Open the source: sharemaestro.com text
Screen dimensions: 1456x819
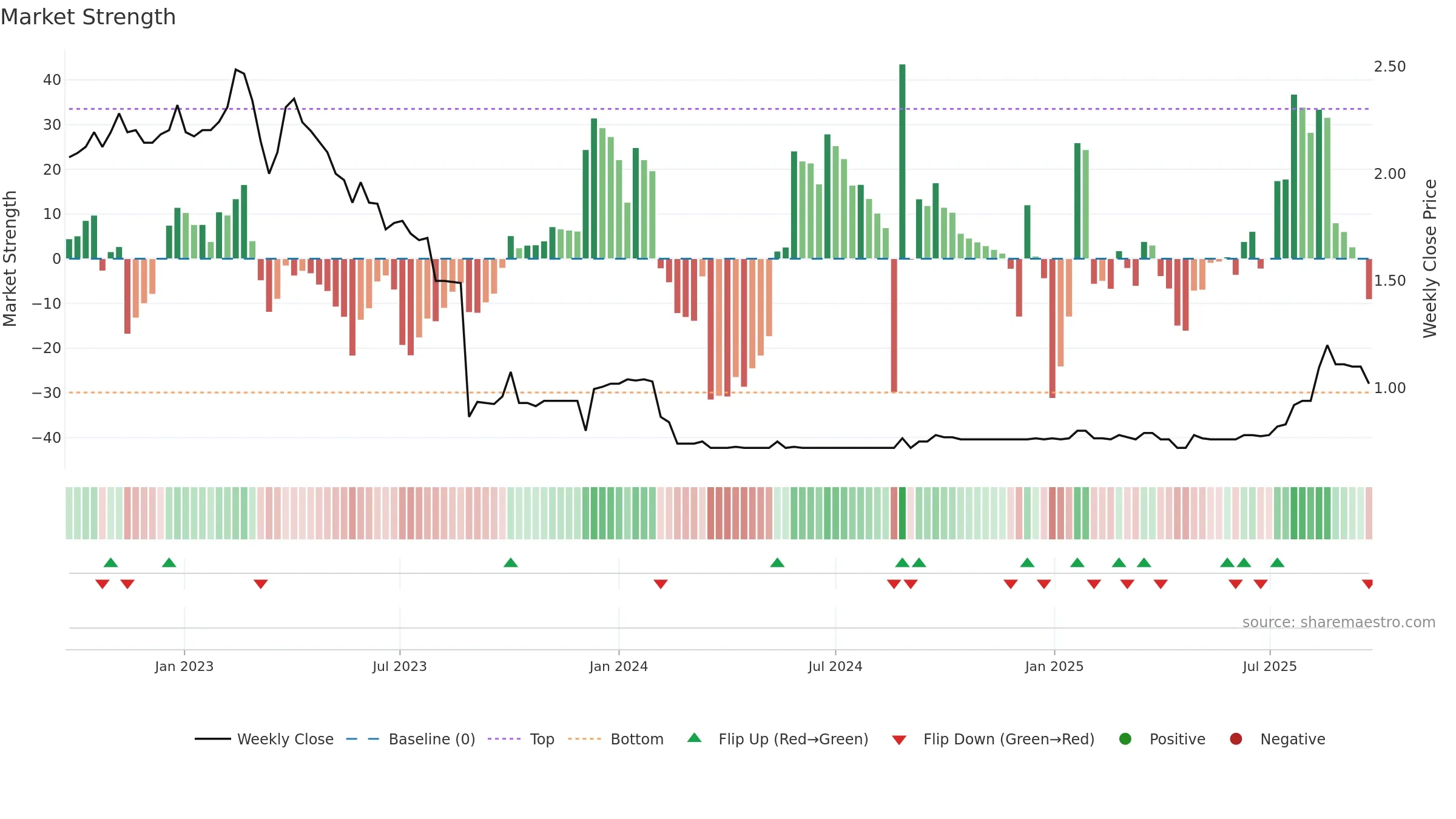tap(1339, 622)
